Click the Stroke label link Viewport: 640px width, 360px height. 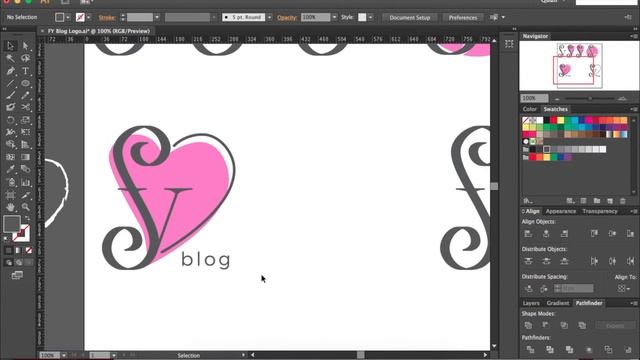click(x=107, y=18)
